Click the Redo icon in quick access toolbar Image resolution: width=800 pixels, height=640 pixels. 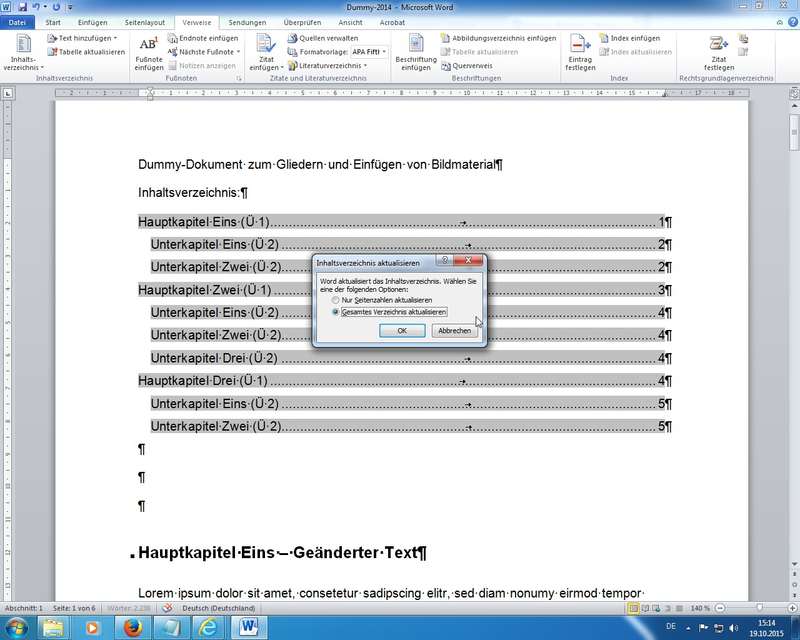point(56,7)
